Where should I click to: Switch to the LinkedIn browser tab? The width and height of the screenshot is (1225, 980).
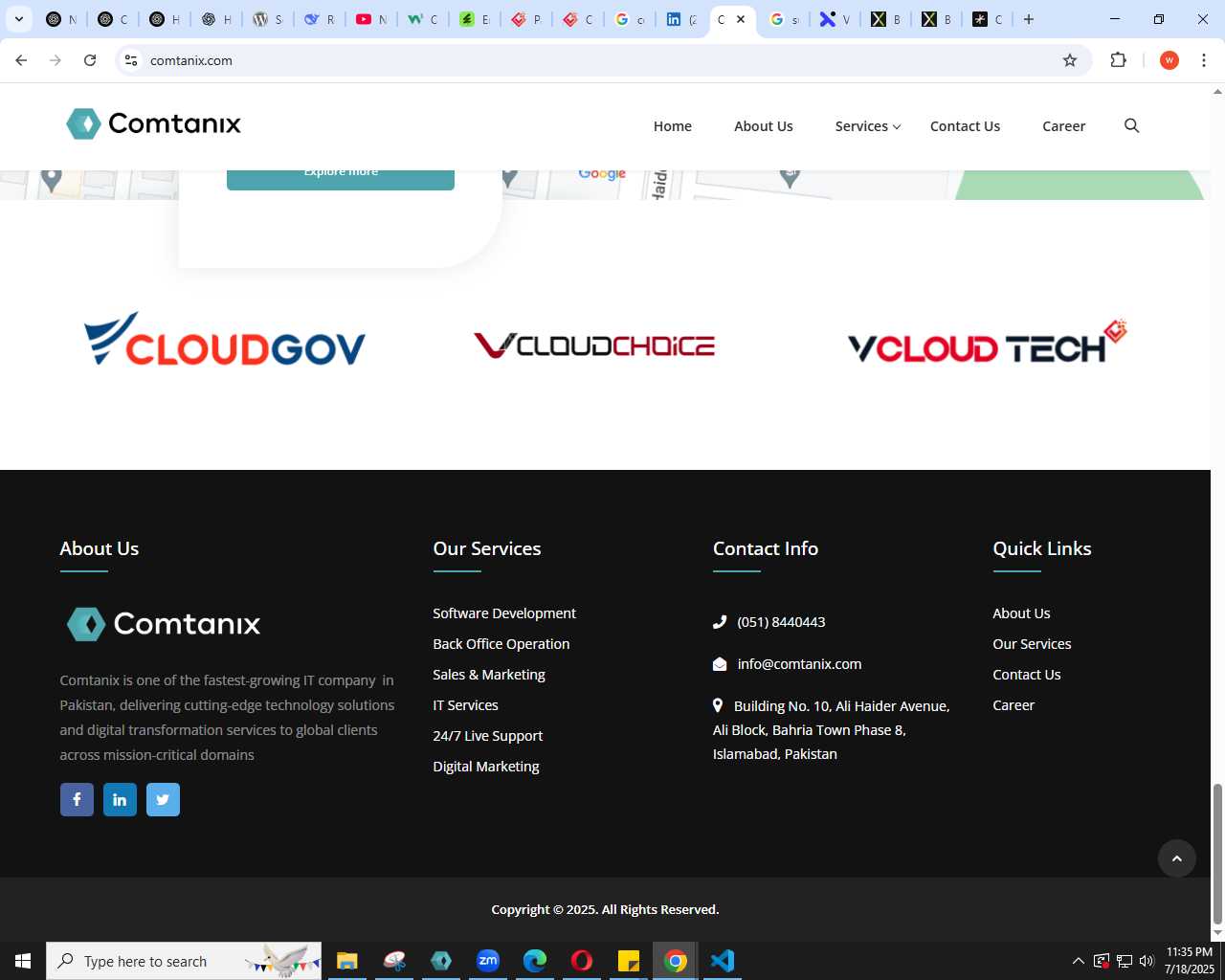pos(681,19)
